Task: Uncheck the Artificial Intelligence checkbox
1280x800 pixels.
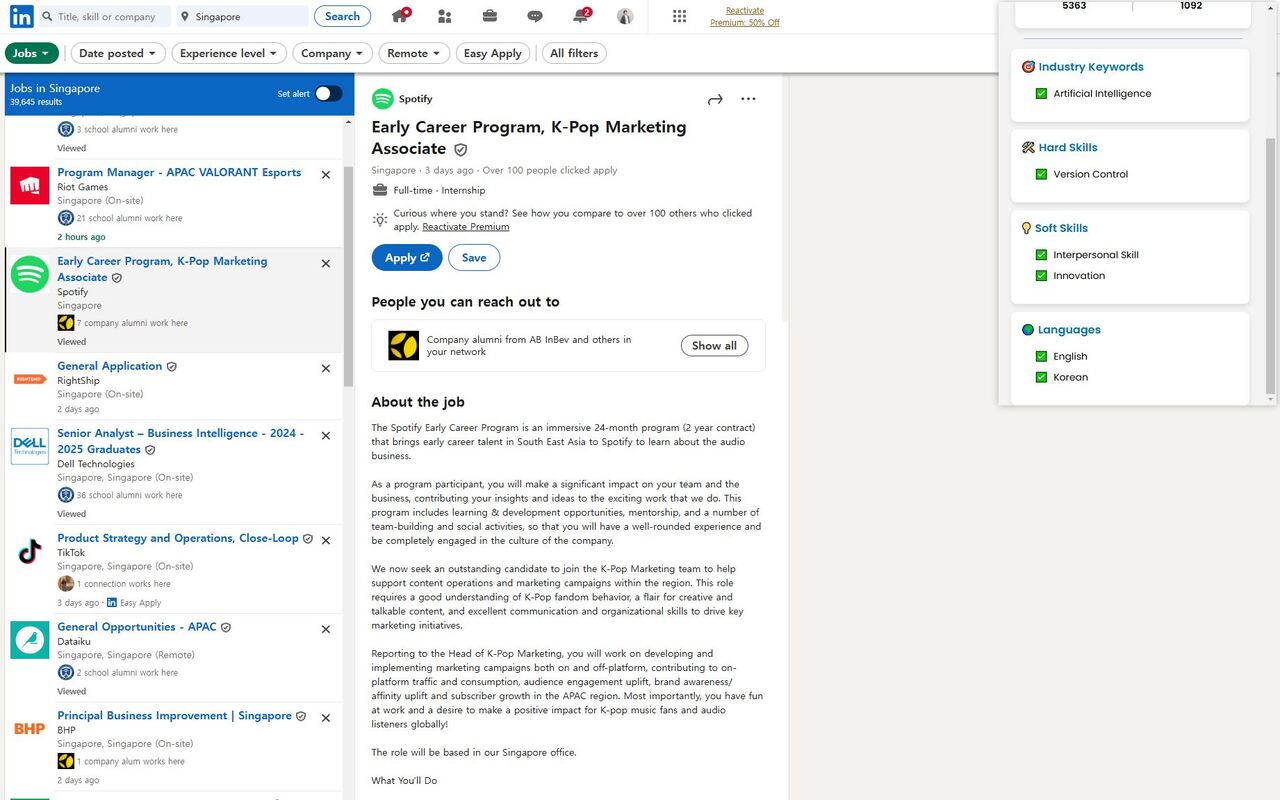Action: (x=1041, y=94)
